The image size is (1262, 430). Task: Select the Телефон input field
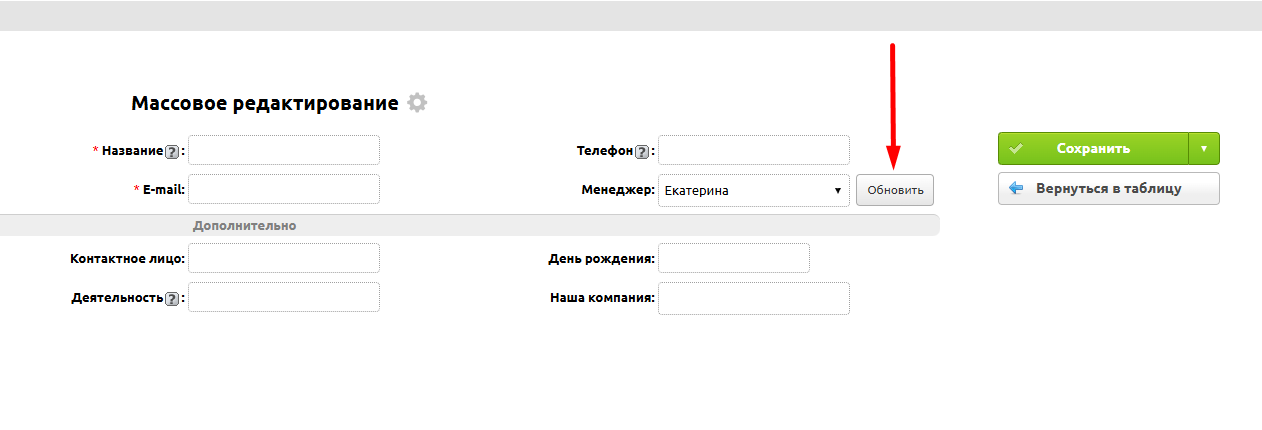point(753,150)
